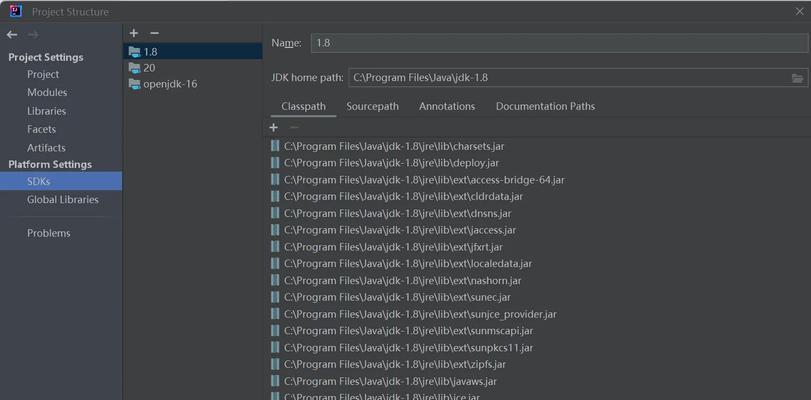Select the zipfs.jar path text
The image size is (811, 400).
tap(395, 364)
